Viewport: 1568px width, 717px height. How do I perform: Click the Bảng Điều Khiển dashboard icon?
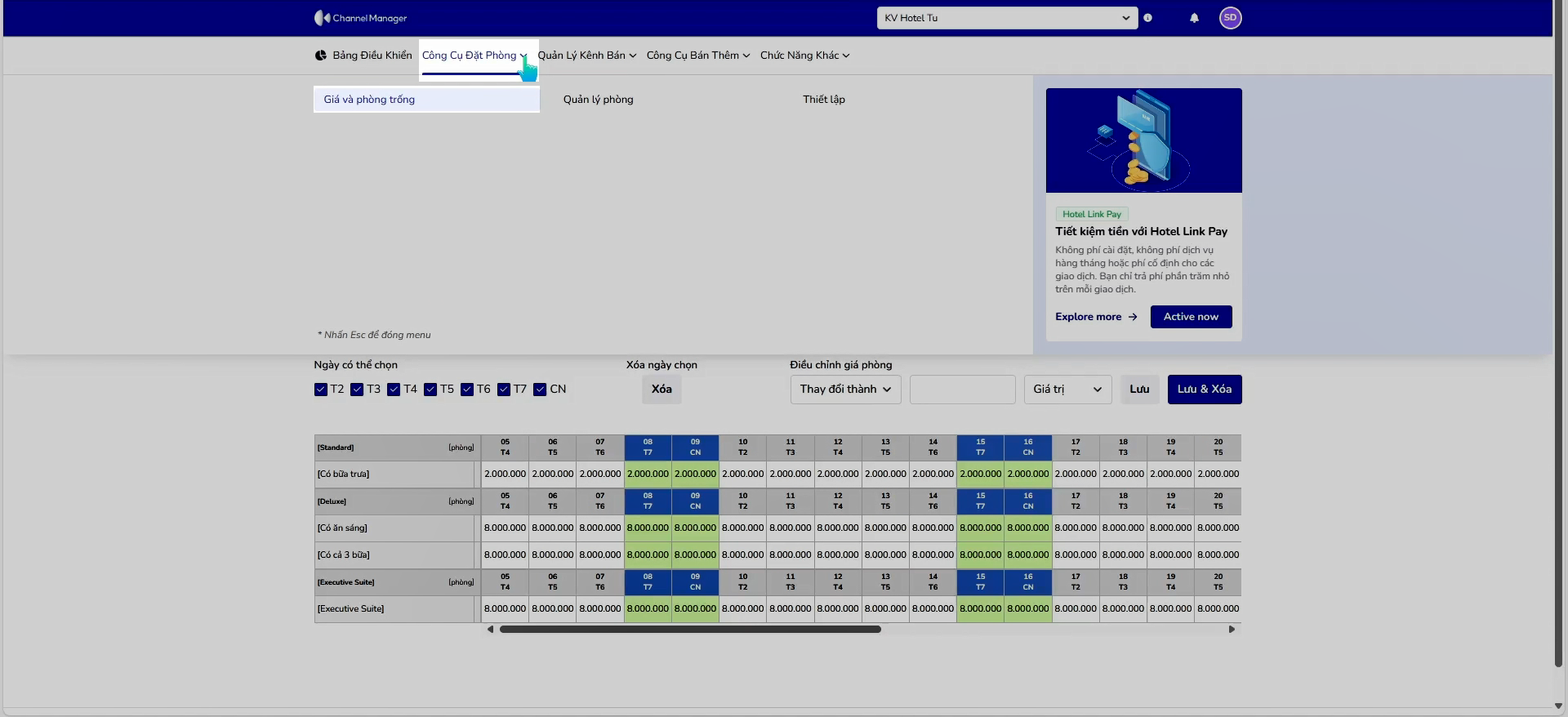pyautogui.click(x=320, y=56)
